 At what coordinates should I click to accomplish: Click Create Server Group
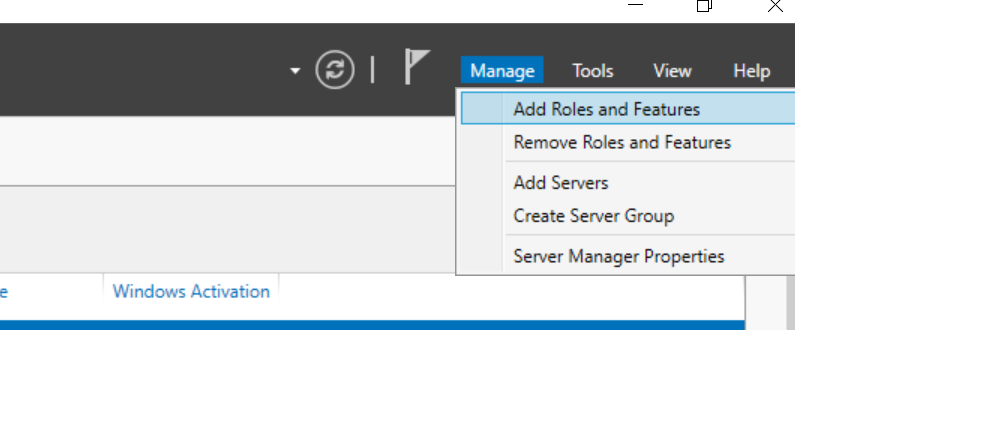[x=593, y=216]
